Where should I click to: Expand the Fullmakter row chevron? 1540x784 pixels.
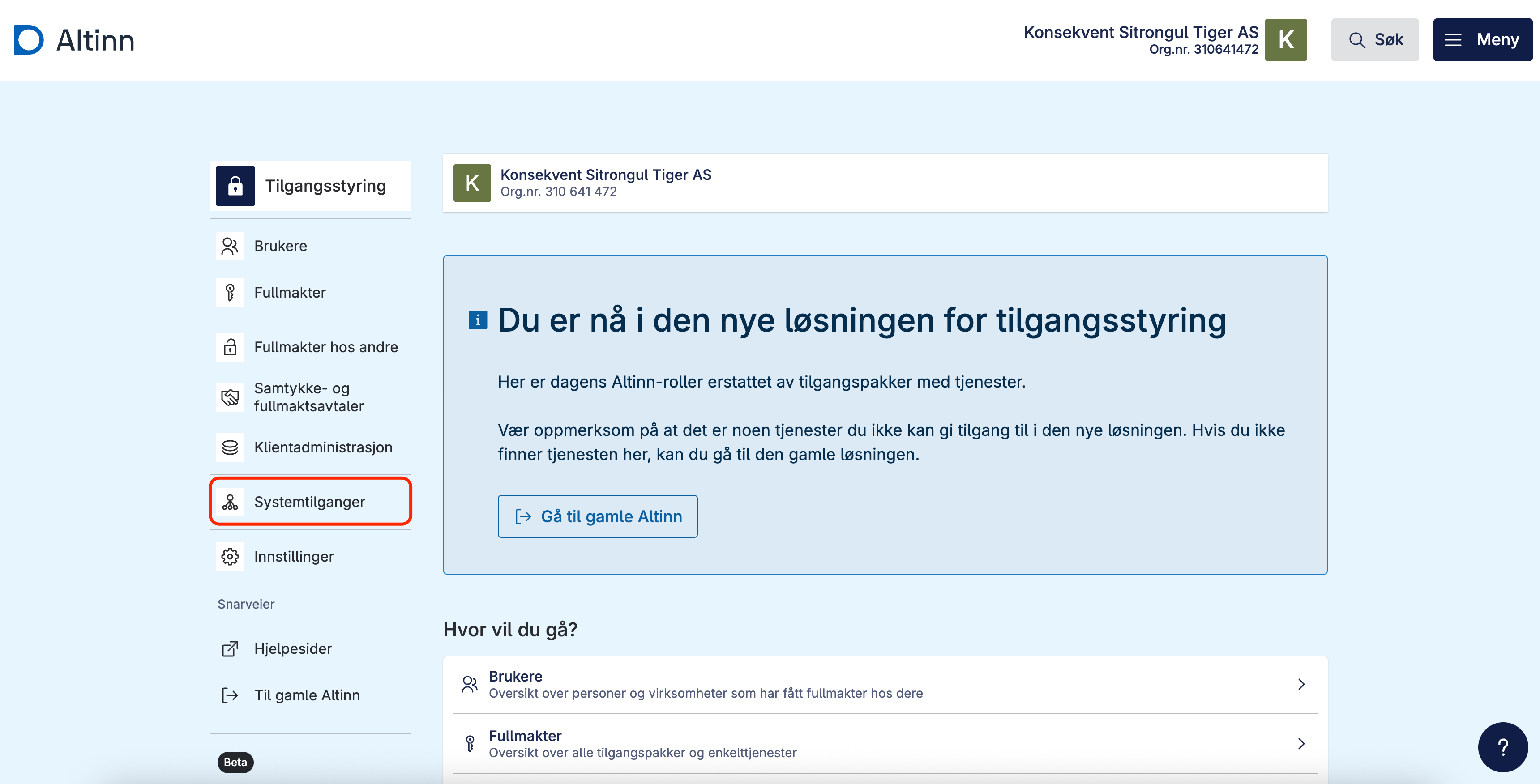click(x=1301, y=743)
